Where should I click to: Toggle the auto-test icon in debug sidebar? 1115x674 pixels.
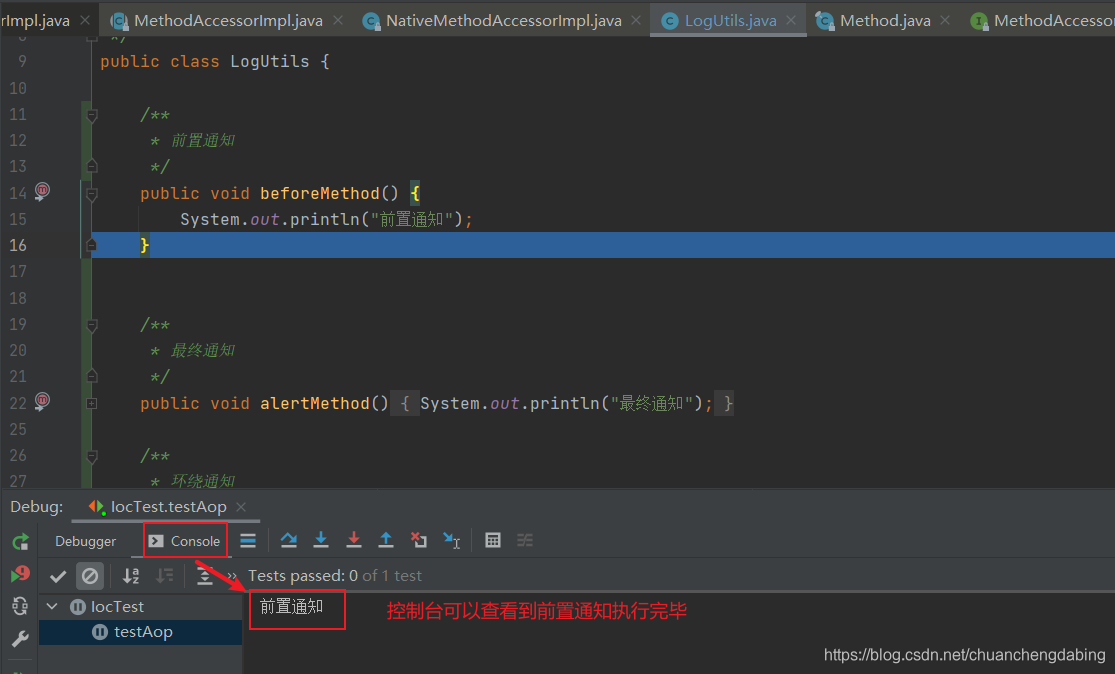tap(20, 606)
